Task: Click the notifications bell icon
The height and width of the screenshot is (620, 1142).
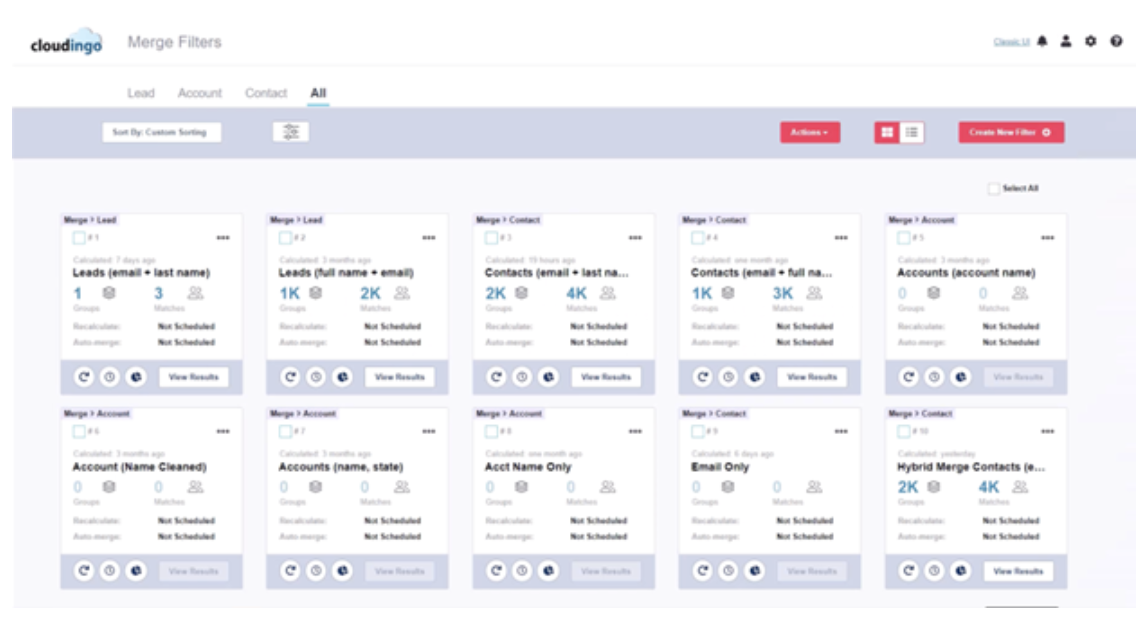Action: click(1043, 42)
